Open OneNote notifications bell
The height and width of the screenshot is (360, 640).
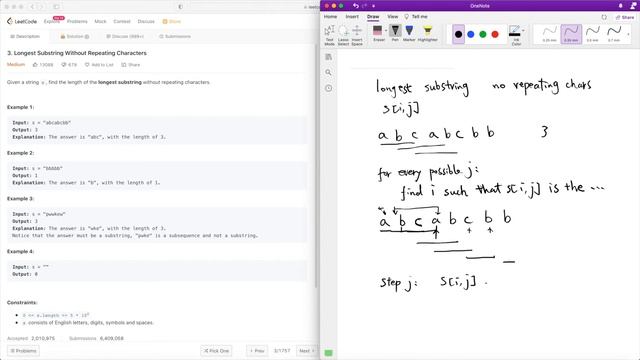click(620, 6)
